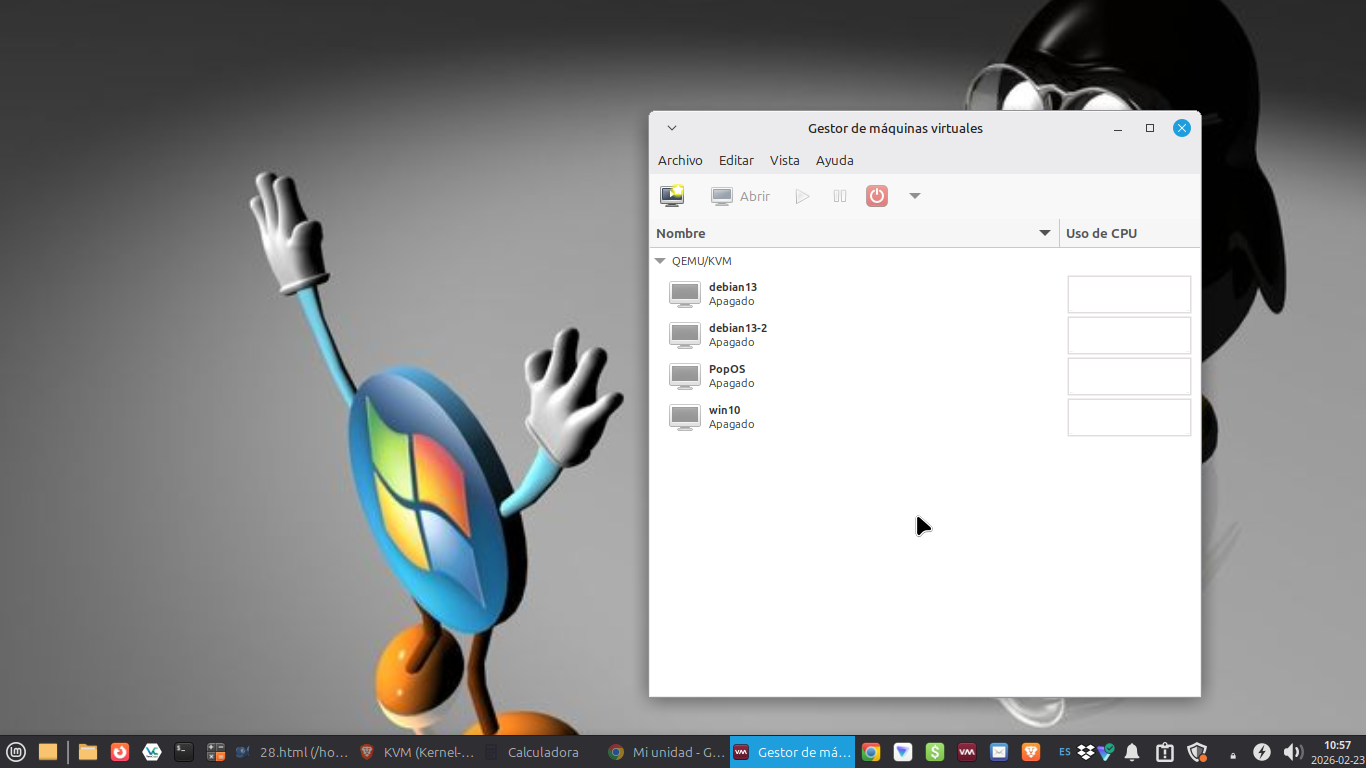Launch the terminal from the taskbar
The width and height of the screenshot is (1366, 768).
[183, 752]
